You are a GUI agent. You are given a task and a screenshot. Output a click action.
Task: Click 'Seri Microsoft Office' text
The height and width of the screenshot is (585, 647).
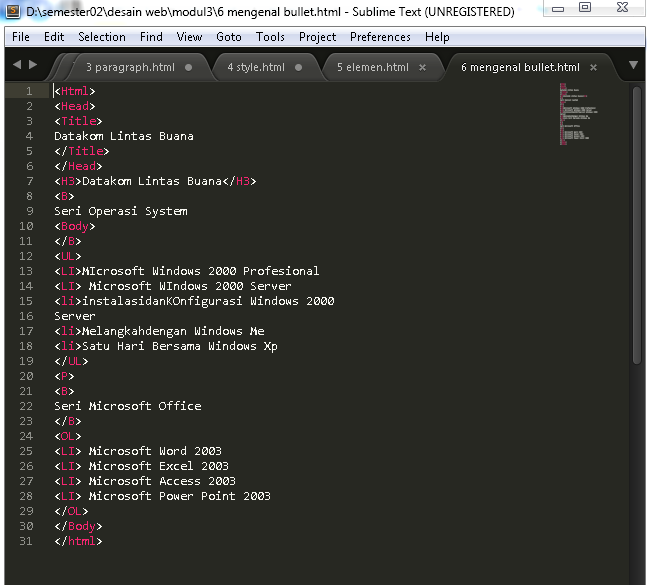[x=128, y=406]
